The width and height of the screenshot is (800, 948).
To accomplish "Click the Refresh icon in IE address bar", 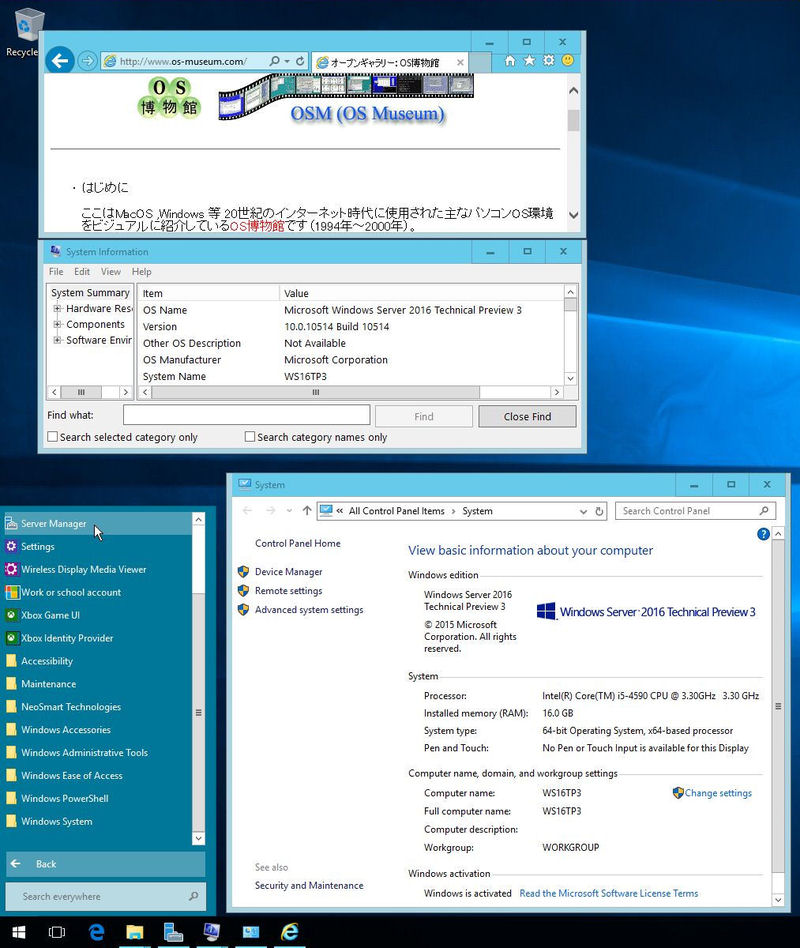I will tap(300, 61).
